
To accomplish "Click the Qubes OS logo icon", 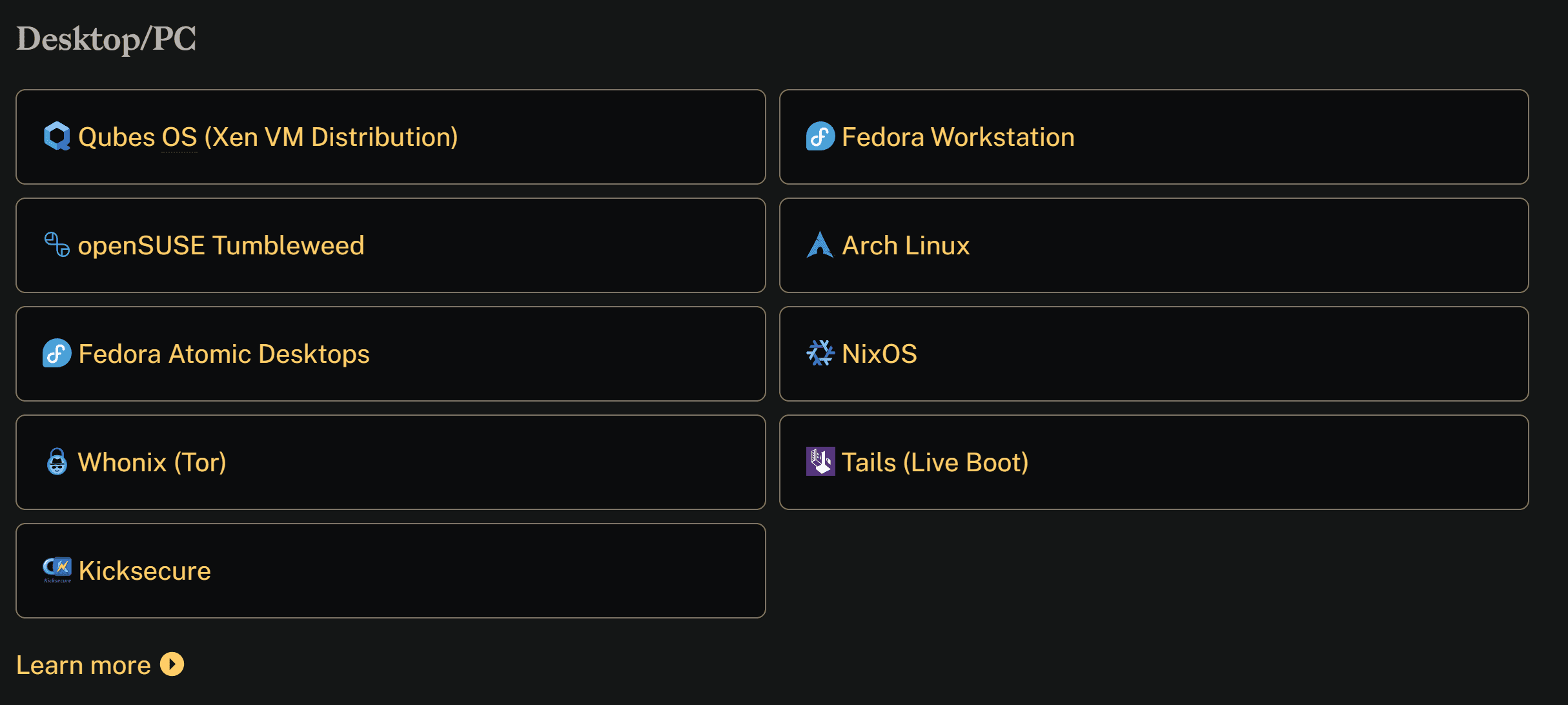I will [57, 136].
